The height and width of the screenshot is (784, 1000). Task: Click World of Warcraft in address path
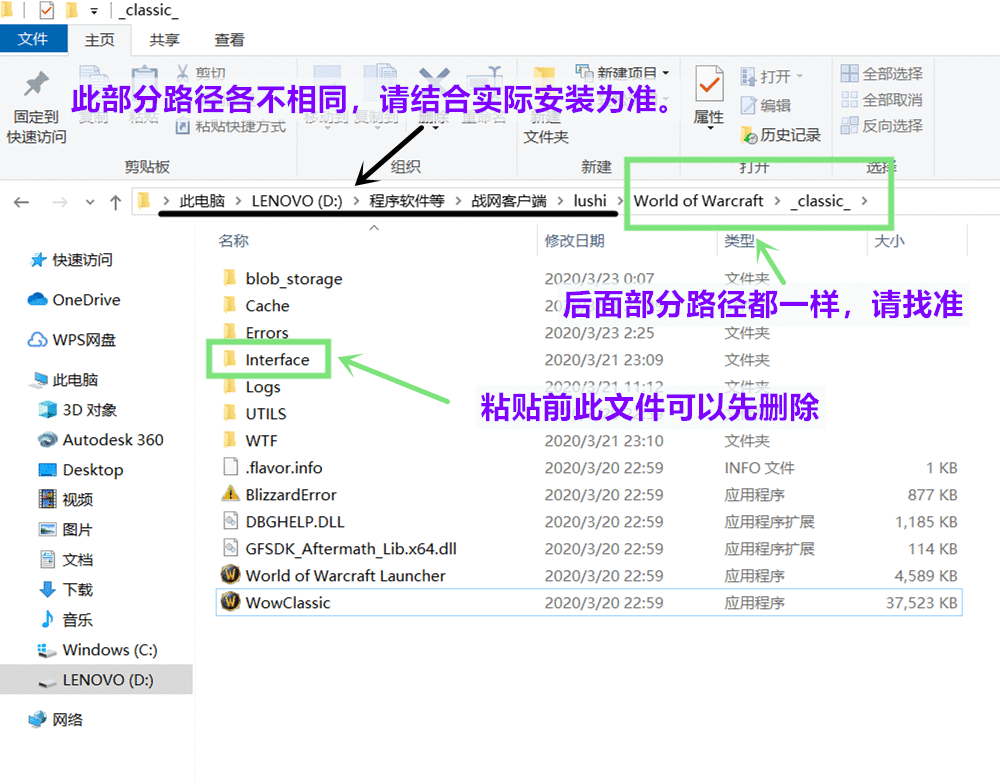(x=698, y=201)
